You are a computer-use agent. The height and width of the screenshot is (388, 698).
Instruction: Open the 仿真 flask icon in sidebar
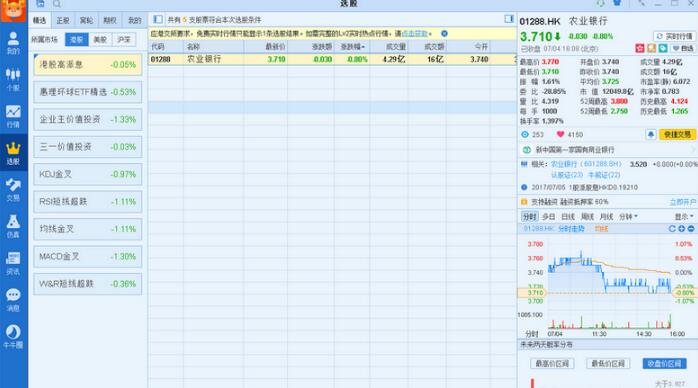13,226
